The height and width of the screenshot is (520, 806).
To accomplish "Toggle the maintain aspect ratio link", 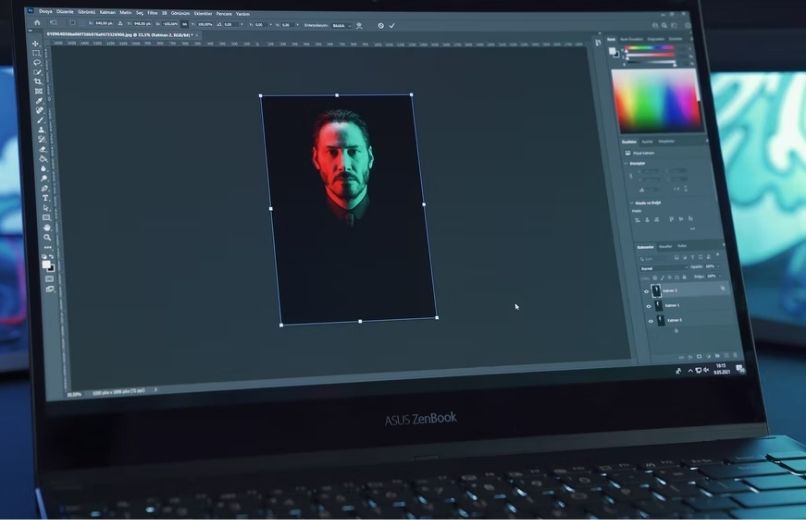I will pos(184,24).
